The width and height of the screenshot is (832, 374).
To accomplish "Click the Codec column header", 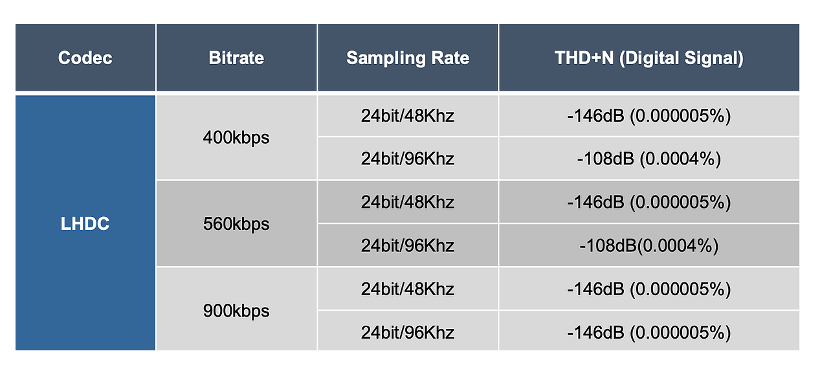I will pyautogui.click(x=85, y=57).
